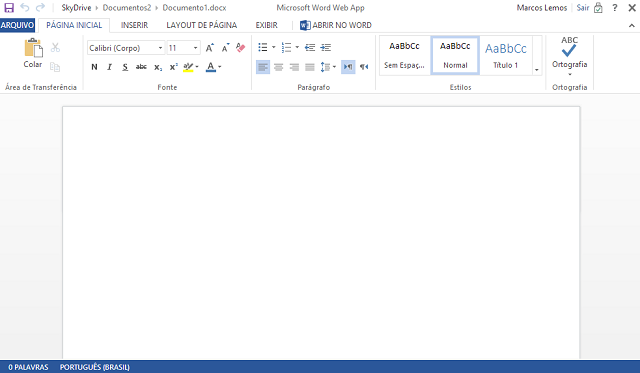Image resolution: width=640 pixels, height=373 pixels.
Task: Open the Ortografia options arrow
Action: click(x=570, y=74)
